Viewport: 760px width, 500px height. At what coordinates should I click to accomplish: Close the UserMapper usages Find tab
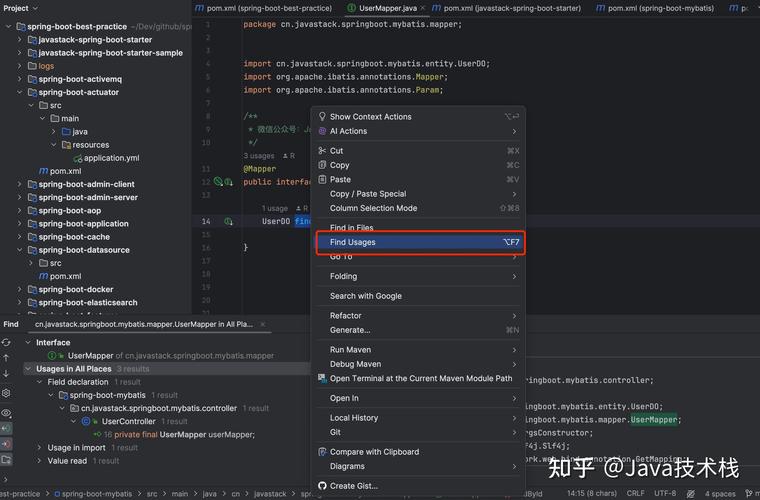click(263, 324)
